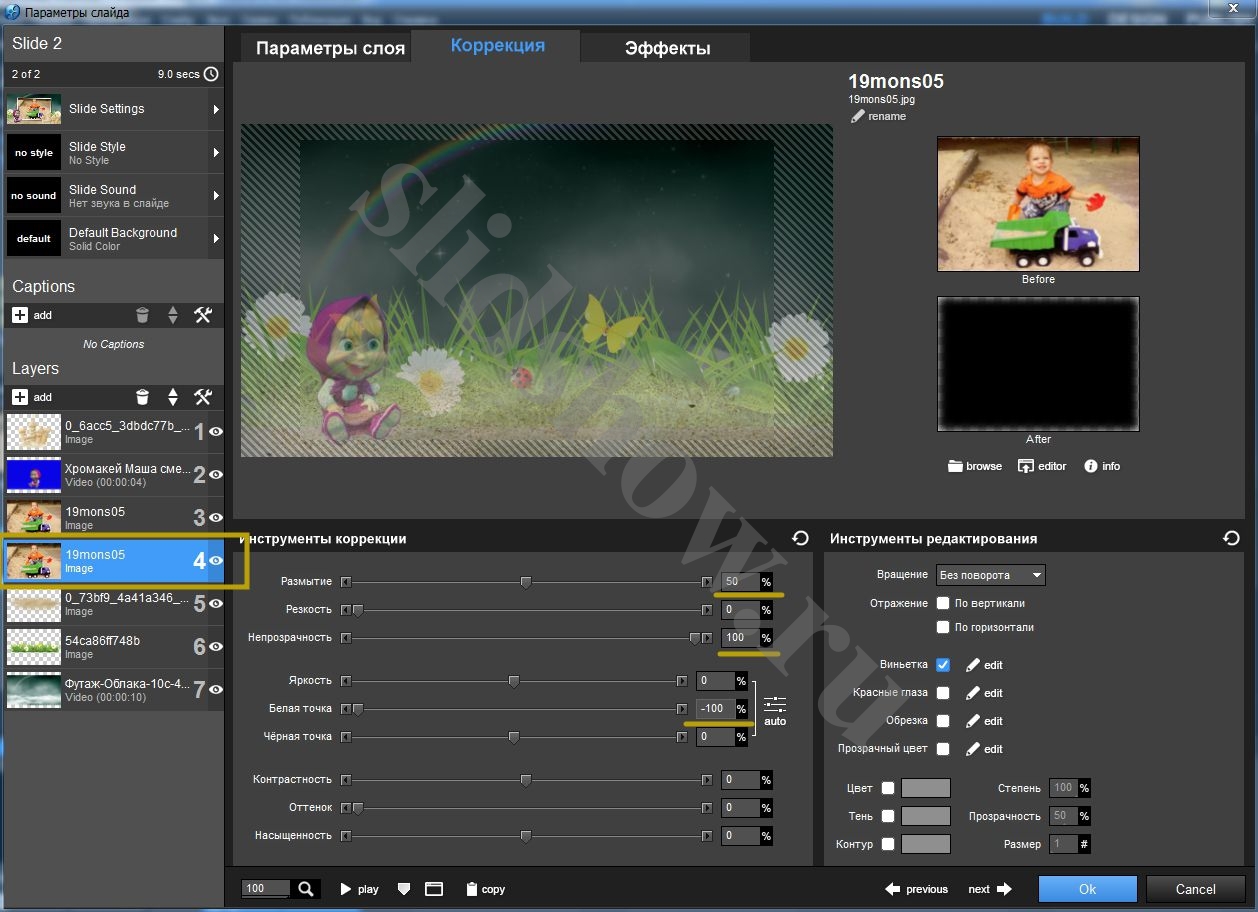Reset editing tools with circular arrow
Image resolution: width=1258 pixels, height=912 pixels.
[x=1231, y=538]
